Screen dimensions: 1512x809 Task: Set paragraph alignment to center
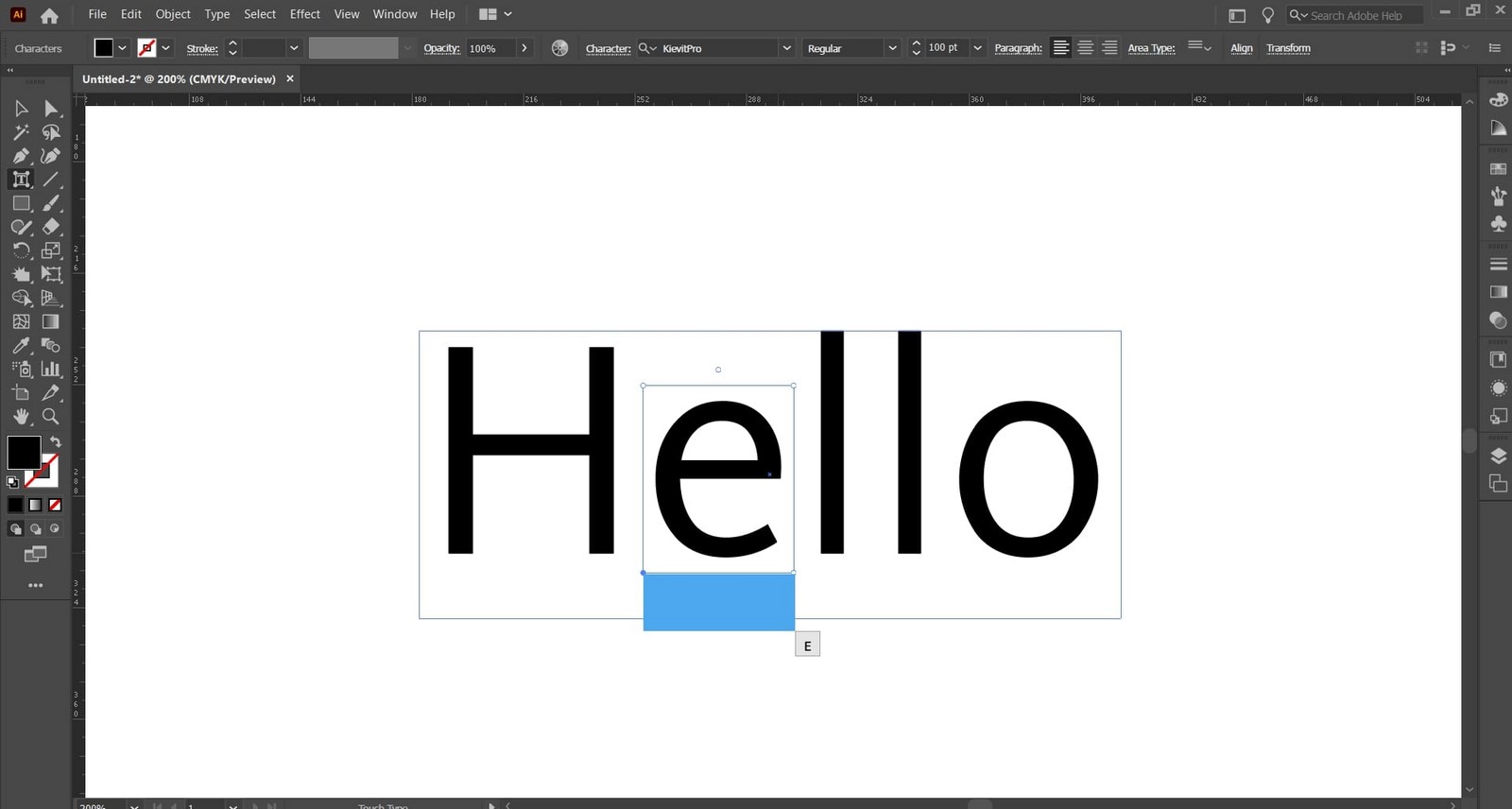pyautogui.click(x=1085, y=47)
